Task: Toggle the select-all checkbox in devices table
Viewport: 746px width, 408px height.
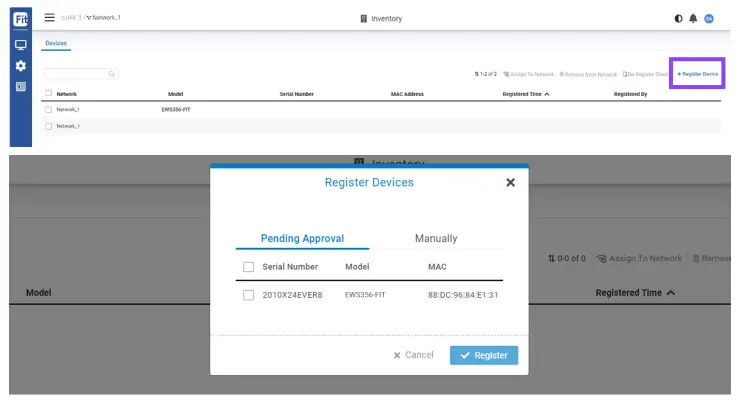Action: click(49, 93)
